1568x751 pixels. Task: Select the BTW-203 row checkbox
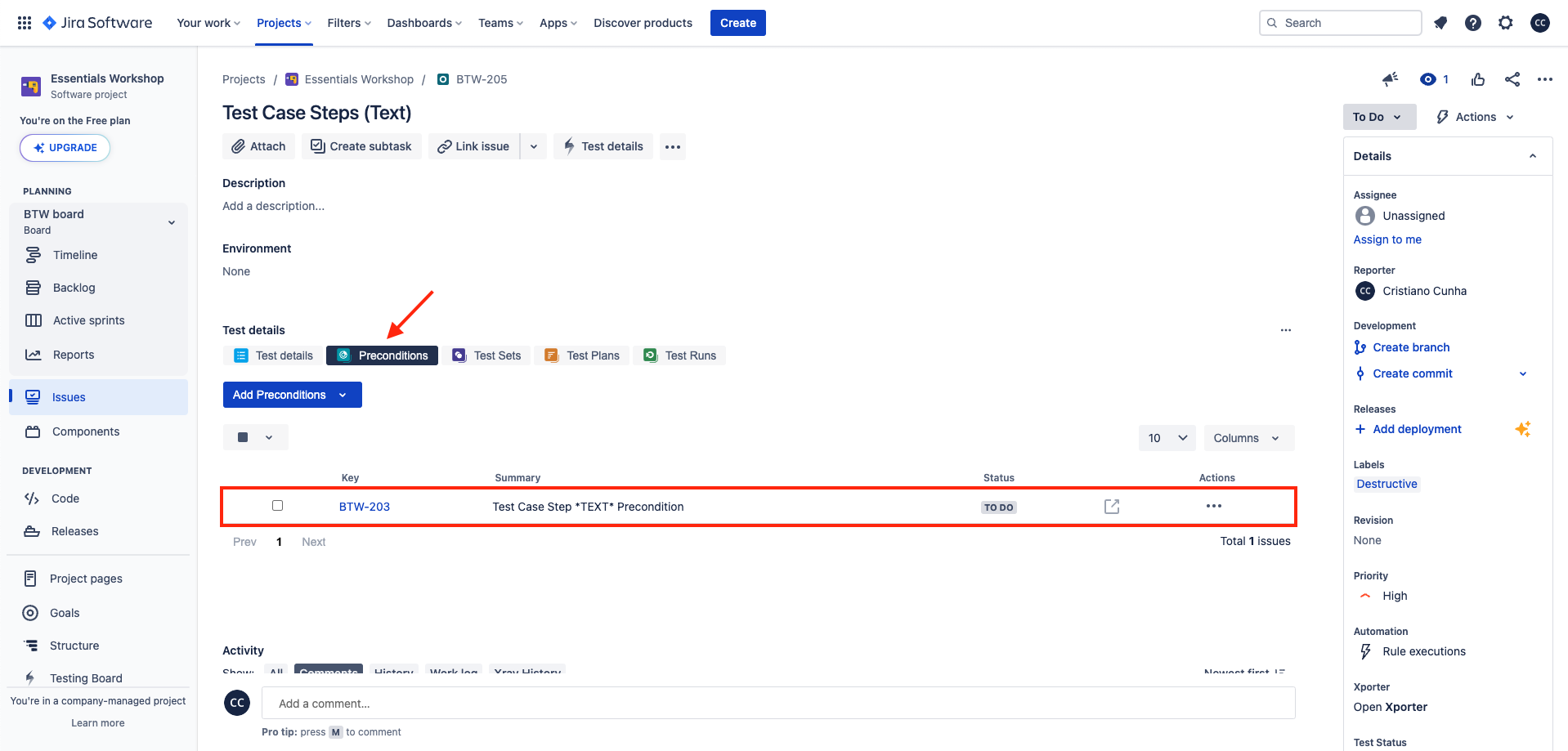coord(278,506)
